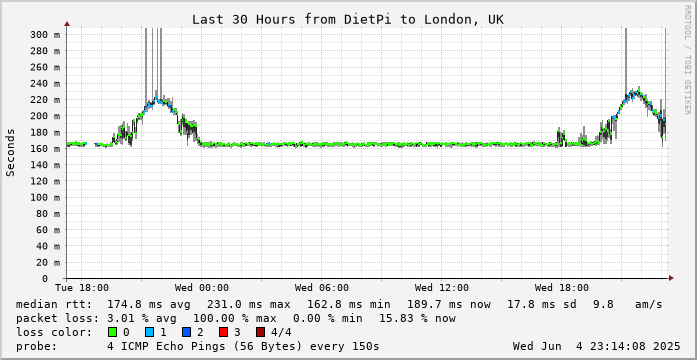Screen dimensions: 697x360
Task: Click the red loss color 3 swatch
Action: (x=224, y=332)
